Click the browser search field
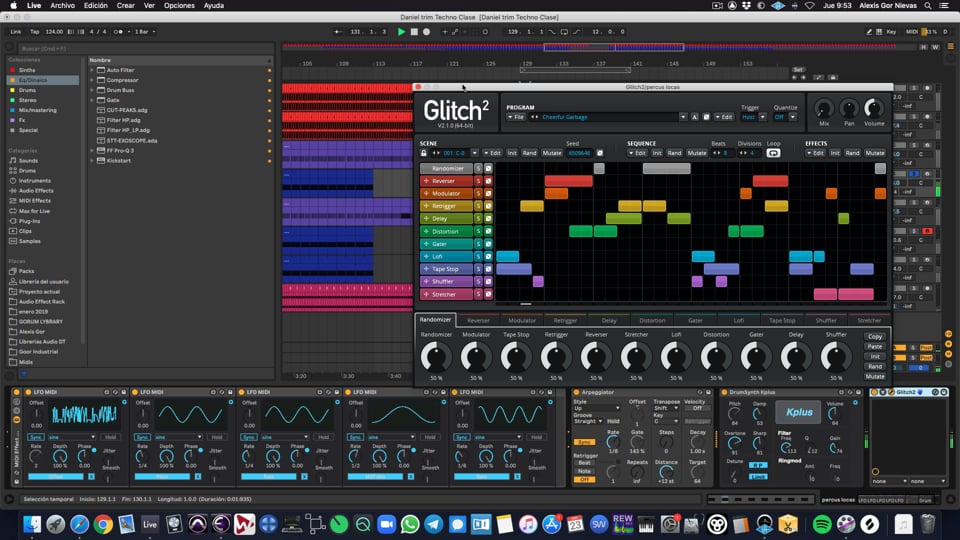The image size is (960, 540). coord(146,48)
